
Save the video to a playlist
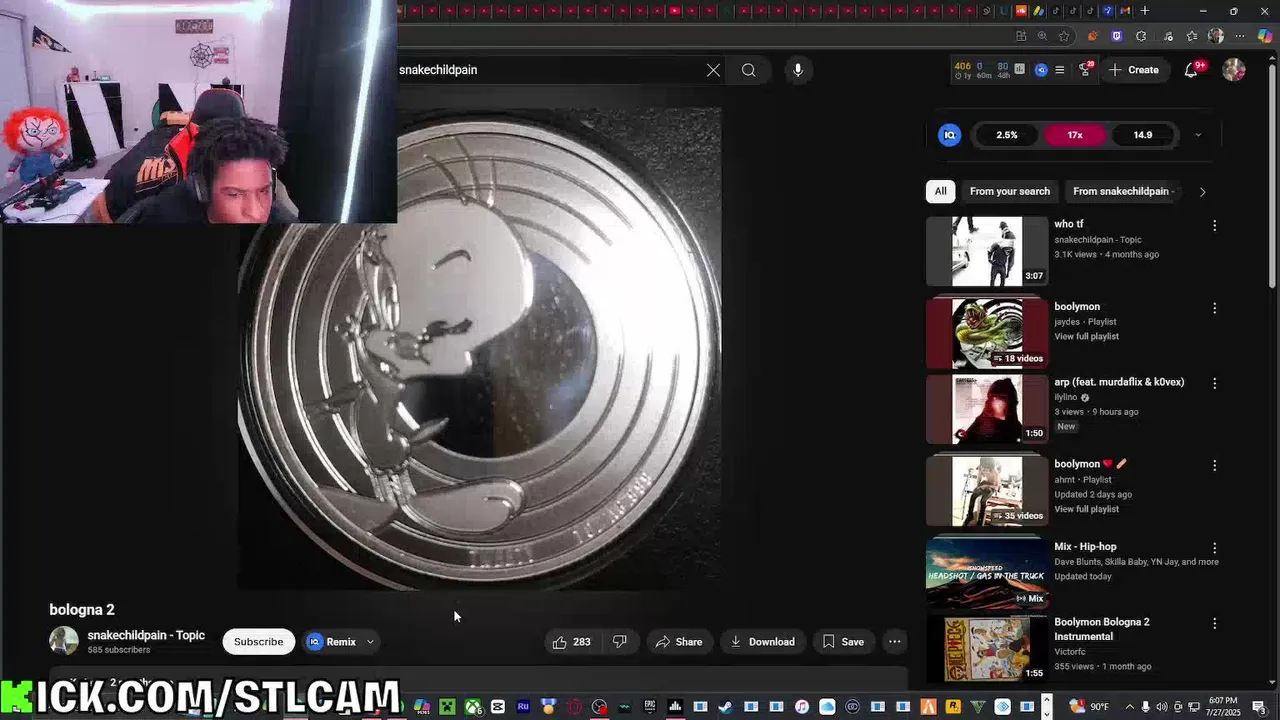(843, 642)
